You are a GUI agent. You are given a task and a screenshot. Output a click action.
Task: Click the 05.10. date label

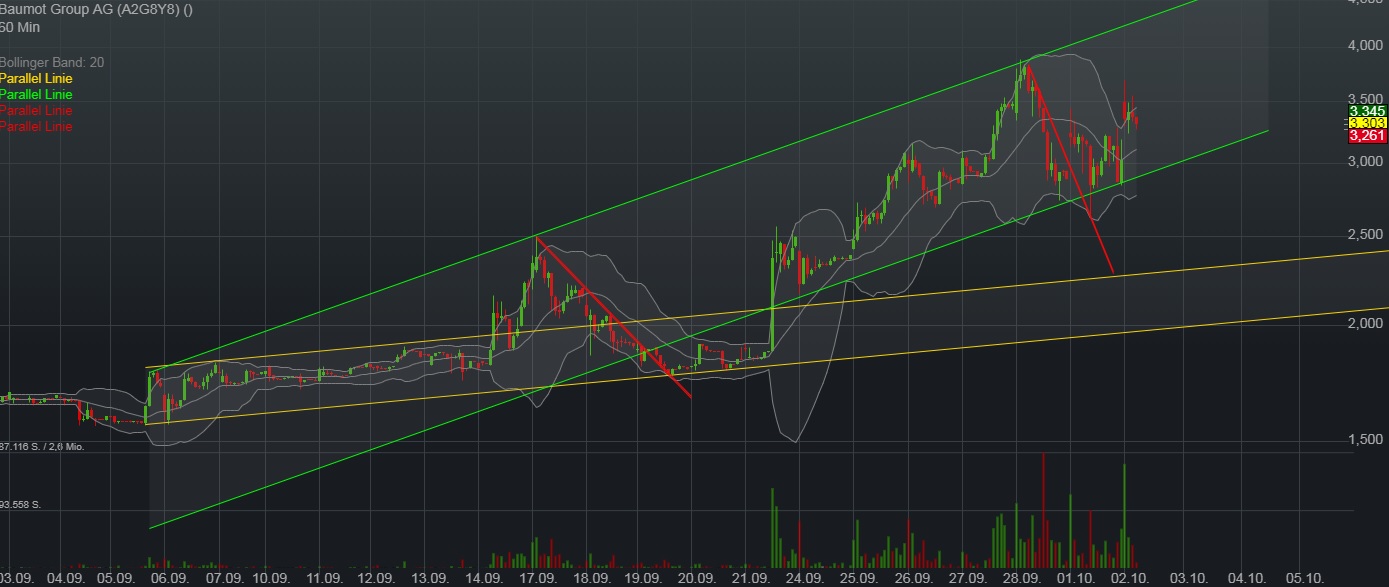coord(1305,579)
